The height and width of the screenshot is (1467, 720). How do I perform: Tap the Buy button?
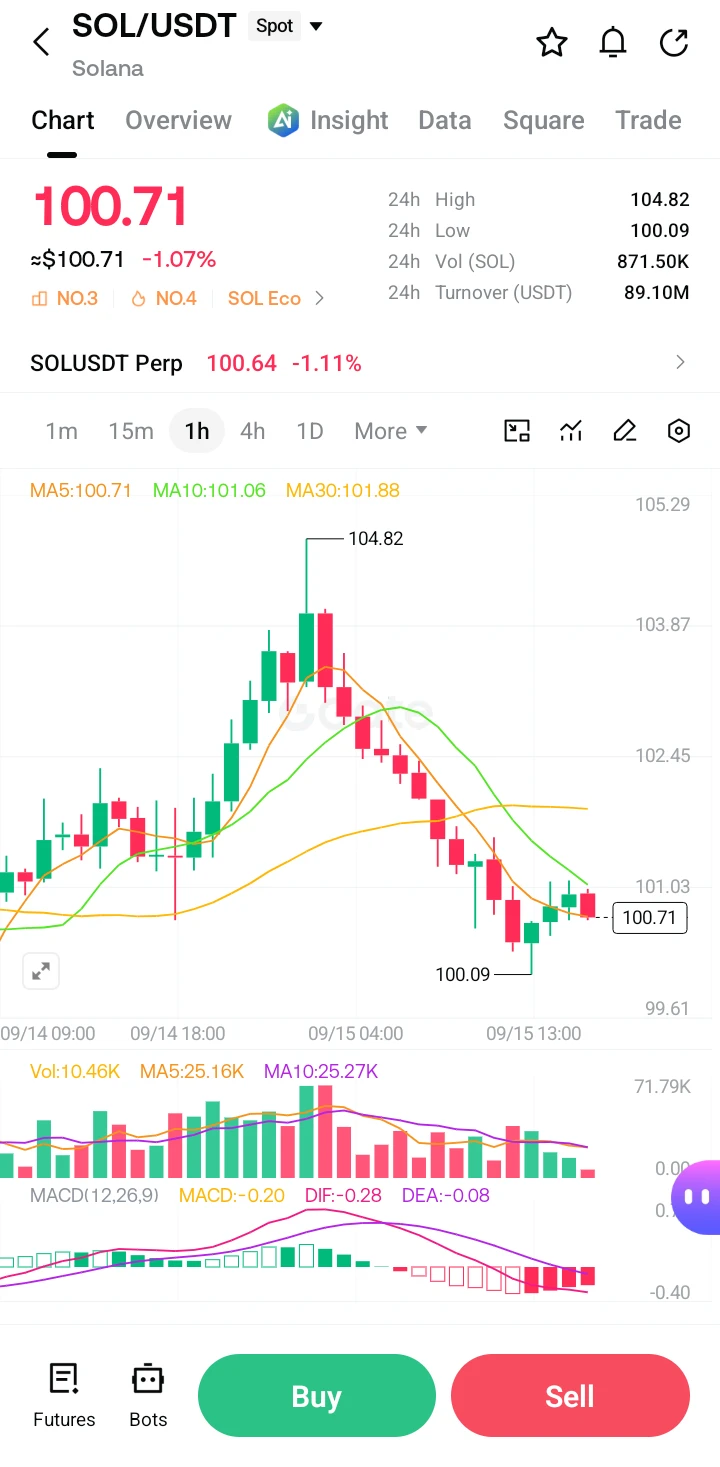(317, 1396)
